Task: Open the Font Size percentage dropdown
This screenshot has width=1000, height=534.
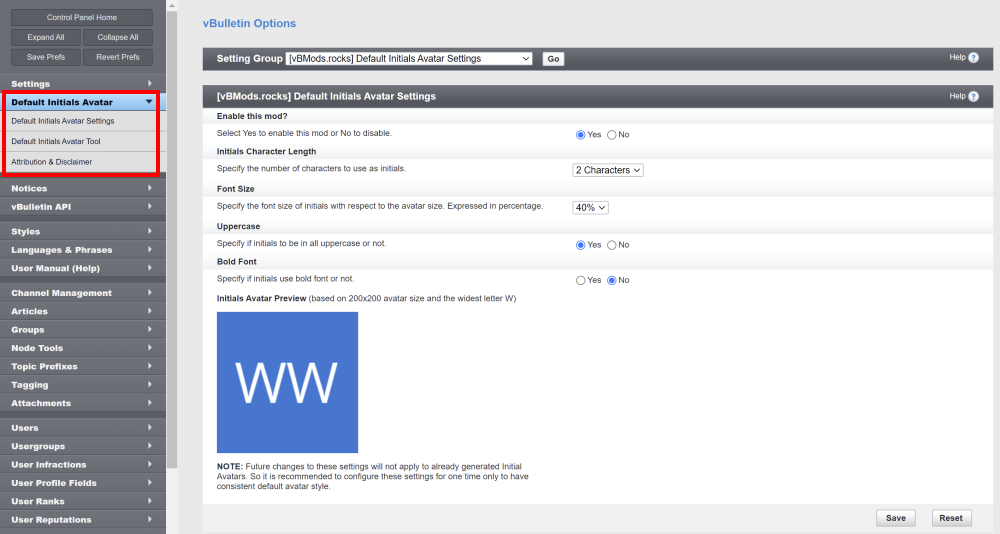Action: 590,207
